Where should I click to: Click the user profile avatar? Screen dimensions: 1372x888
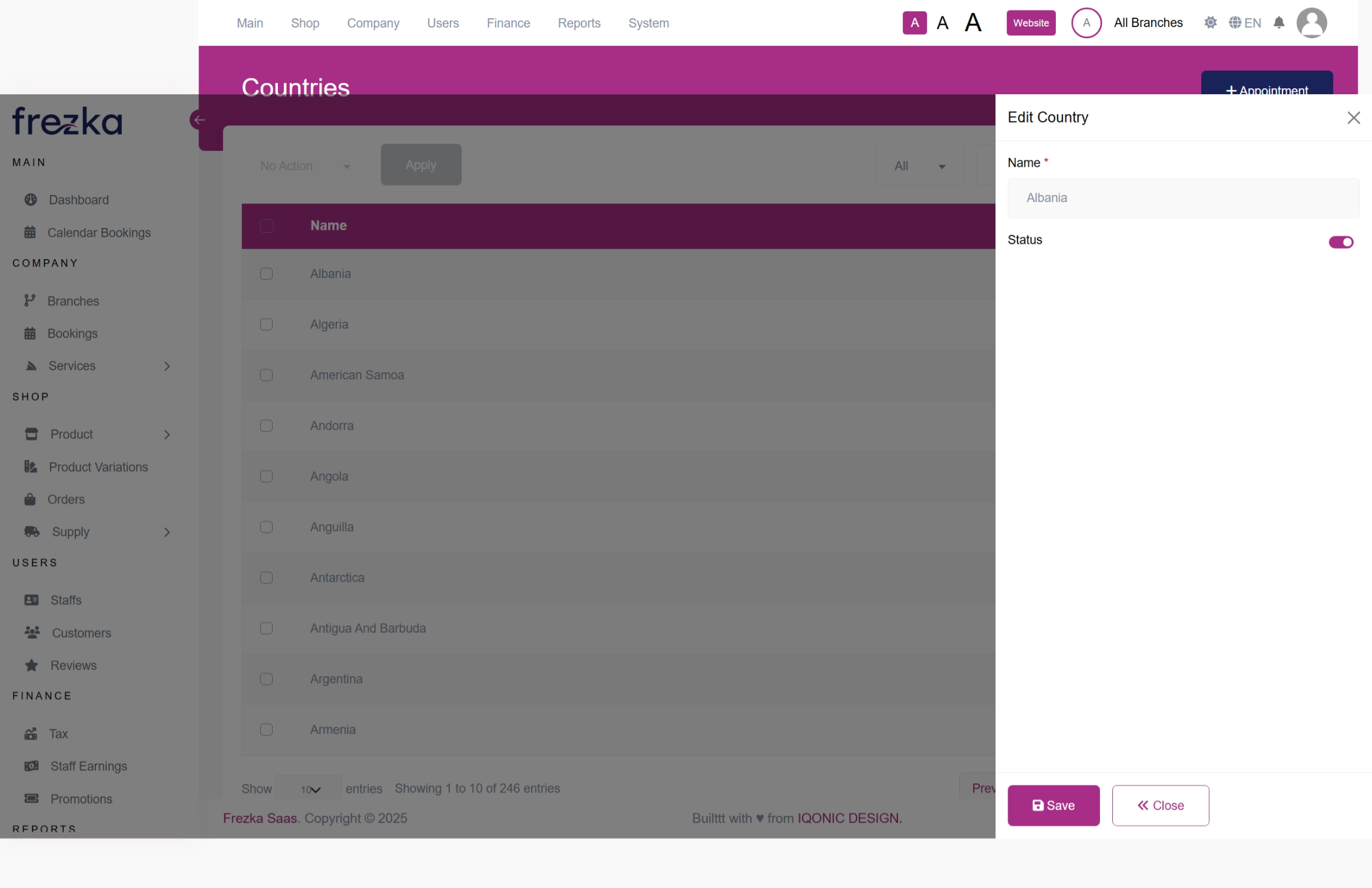pyautogui.click(x=1311, y=23)
